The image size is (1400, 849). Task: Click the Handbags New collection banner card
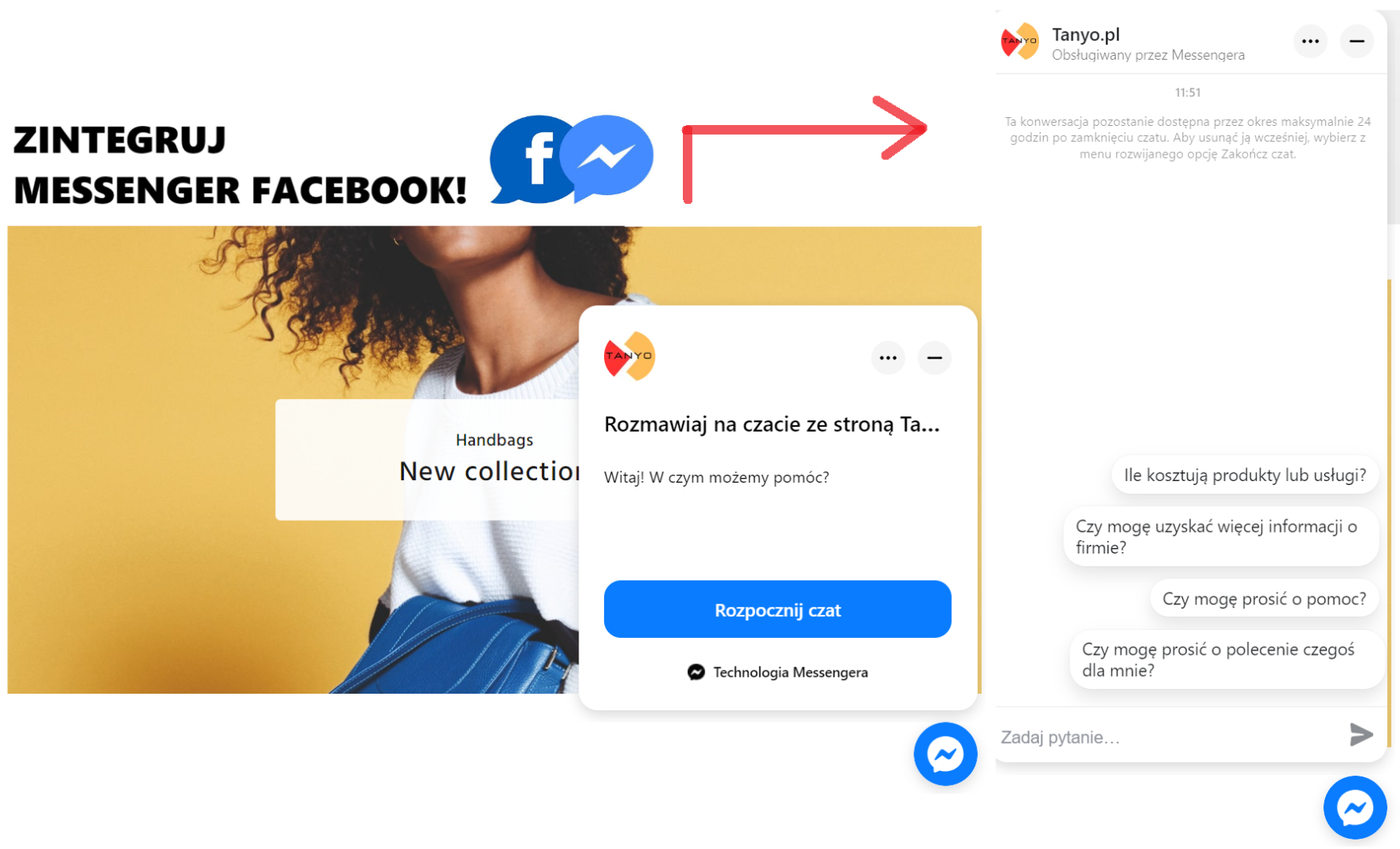[x=428, y=460]
